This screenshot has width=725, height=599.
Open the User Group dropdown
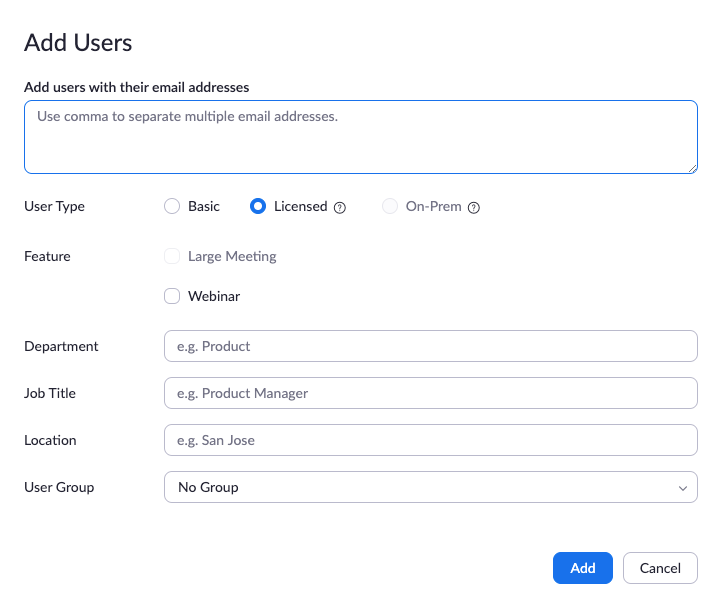point(430,487)
